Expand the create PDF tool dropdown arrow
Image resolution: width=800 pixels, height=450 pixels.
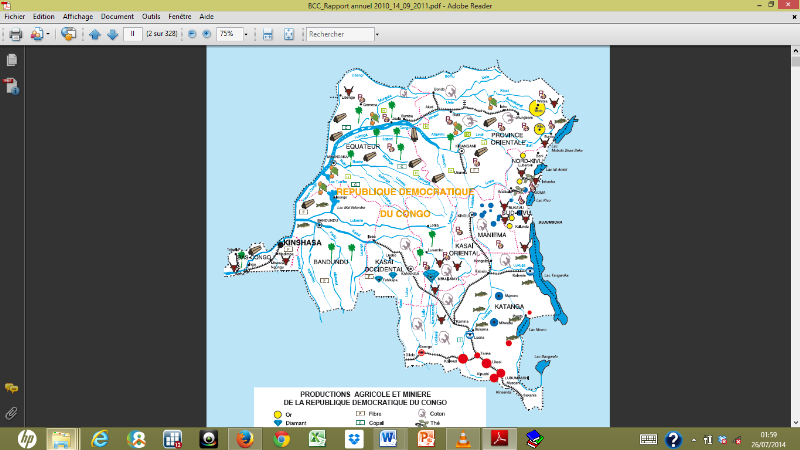47,34
